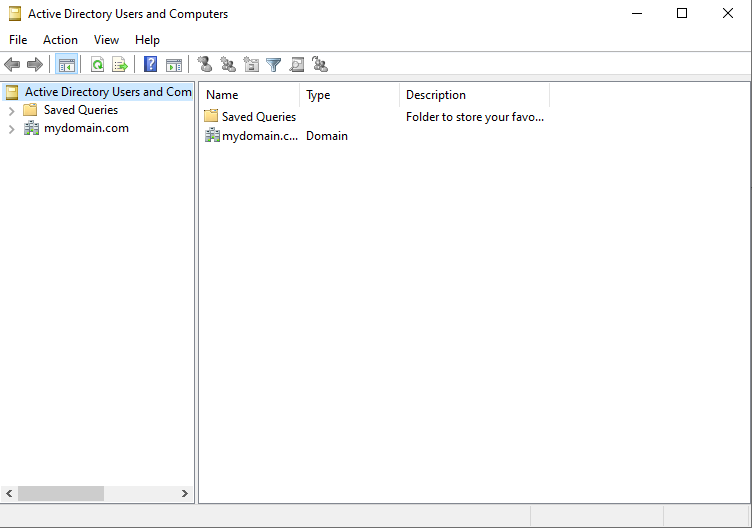
Task: Open the Action menu
Action: (60, 40)
